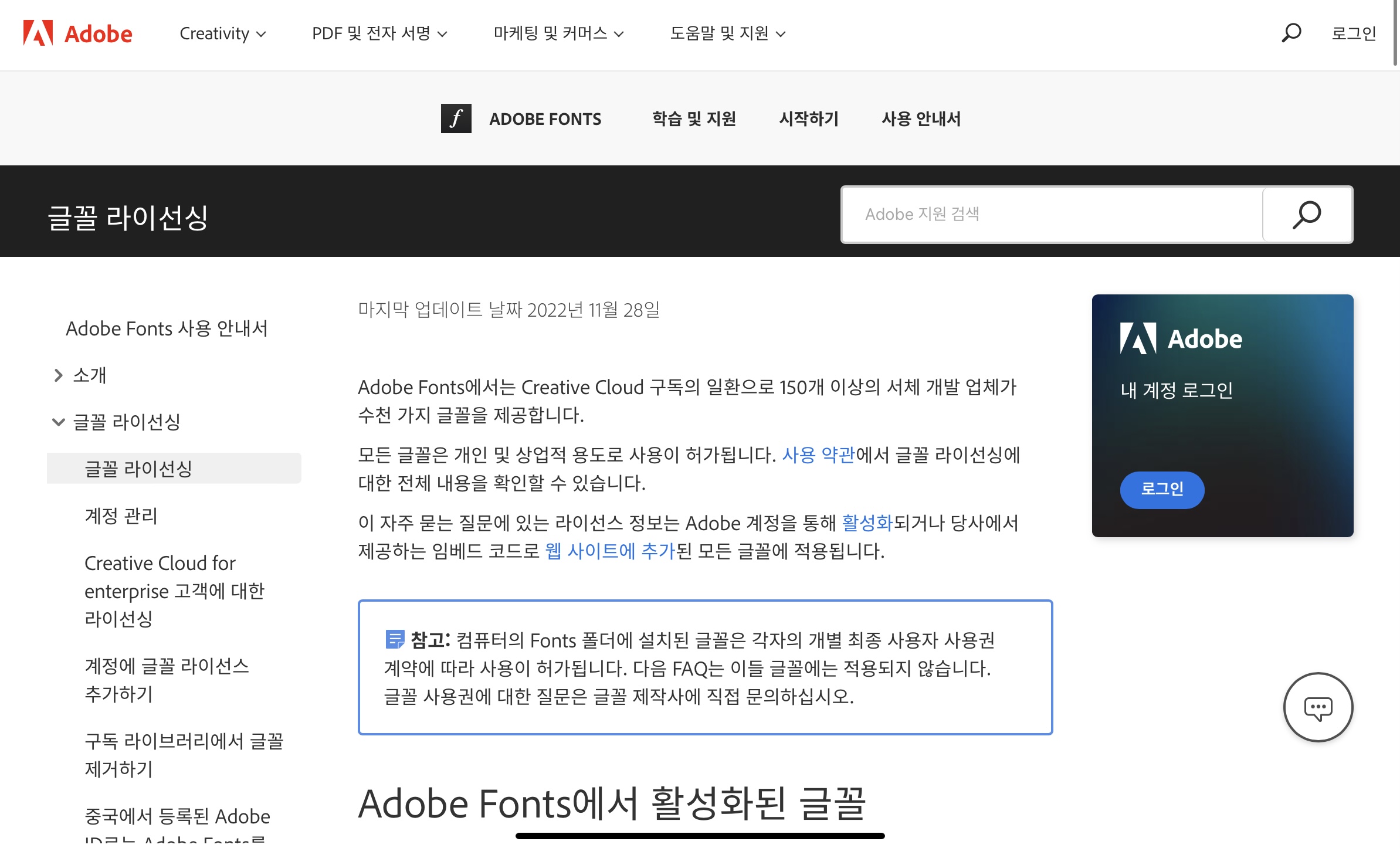Click the blue 로그인 button in the card
The height and width of the screenshot is (848, 1400).
pyautogui.click(x=1162, y=490)
